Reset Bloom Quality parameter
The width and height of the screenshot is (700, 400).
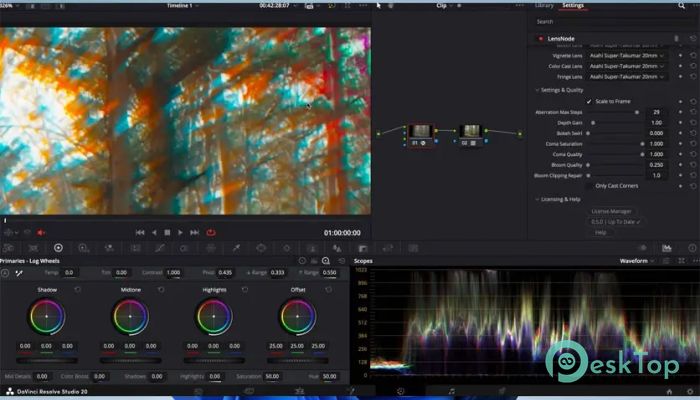coord(692,165)
